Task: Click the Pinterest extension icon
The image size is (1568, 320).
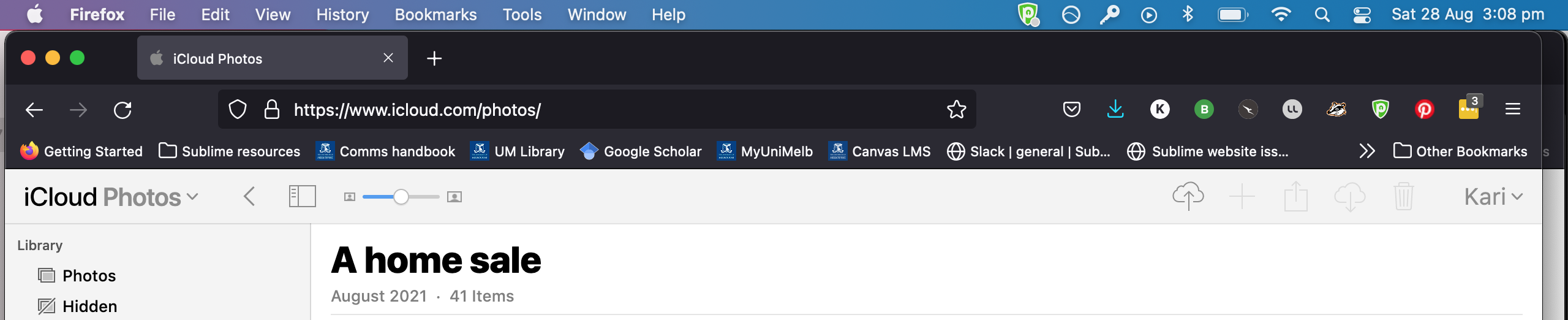Action: (1424, 110)
